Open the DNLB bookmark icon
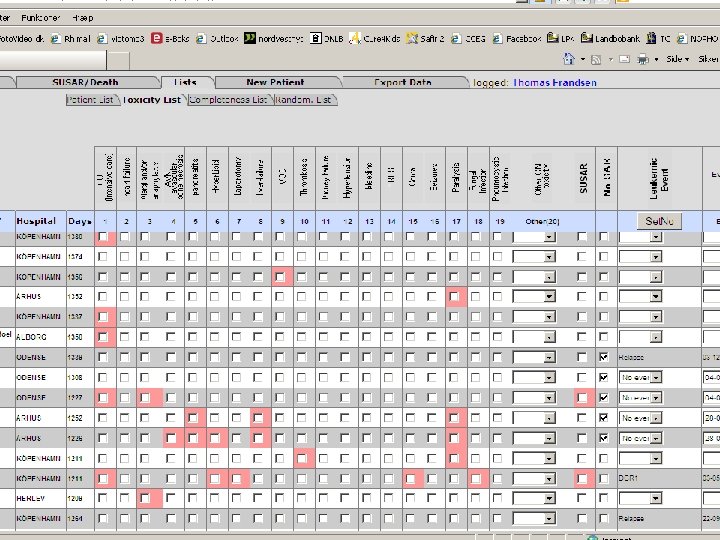The image size is (720, 540). (x=315, y=38)
